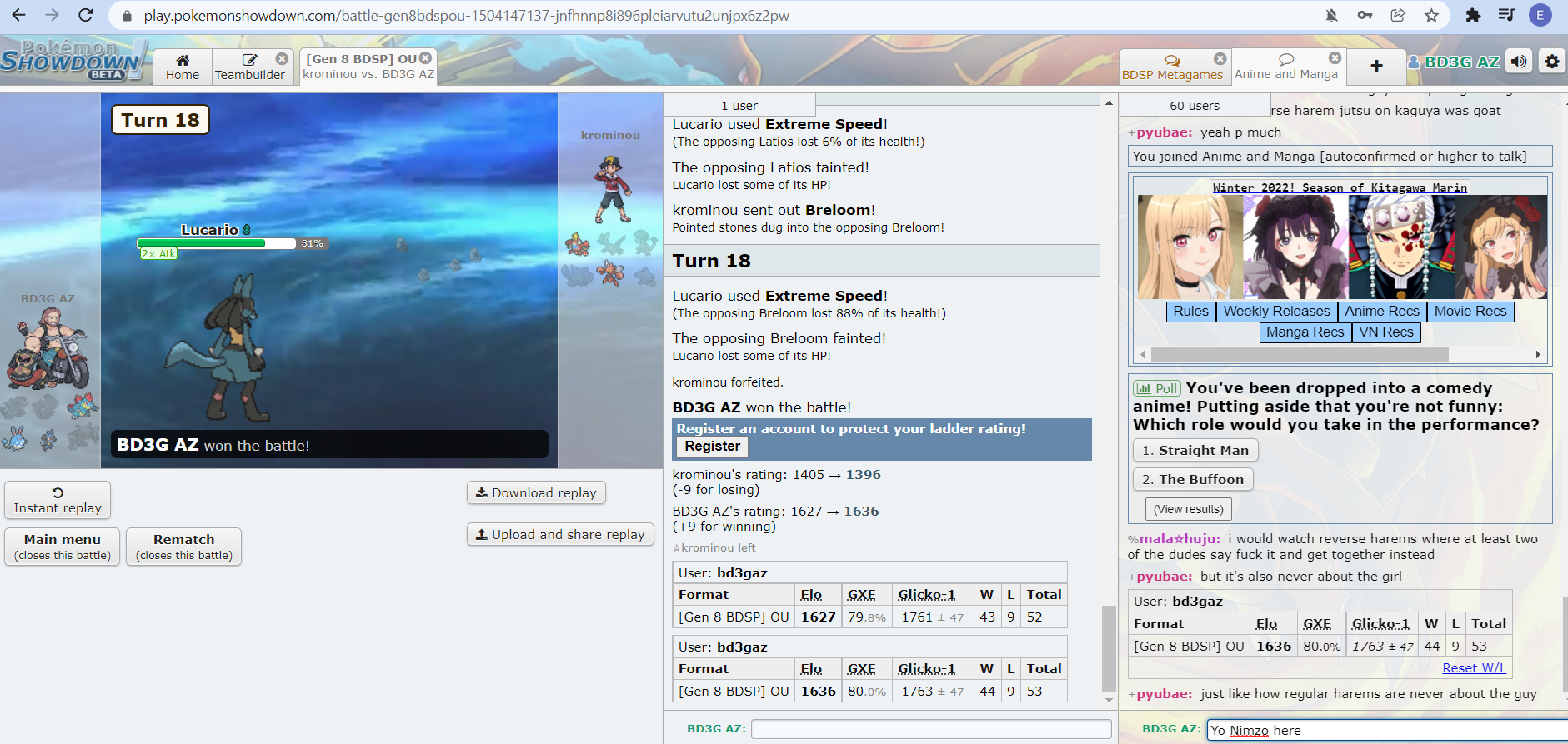Request a Rematch

click(x=184, y=547)
